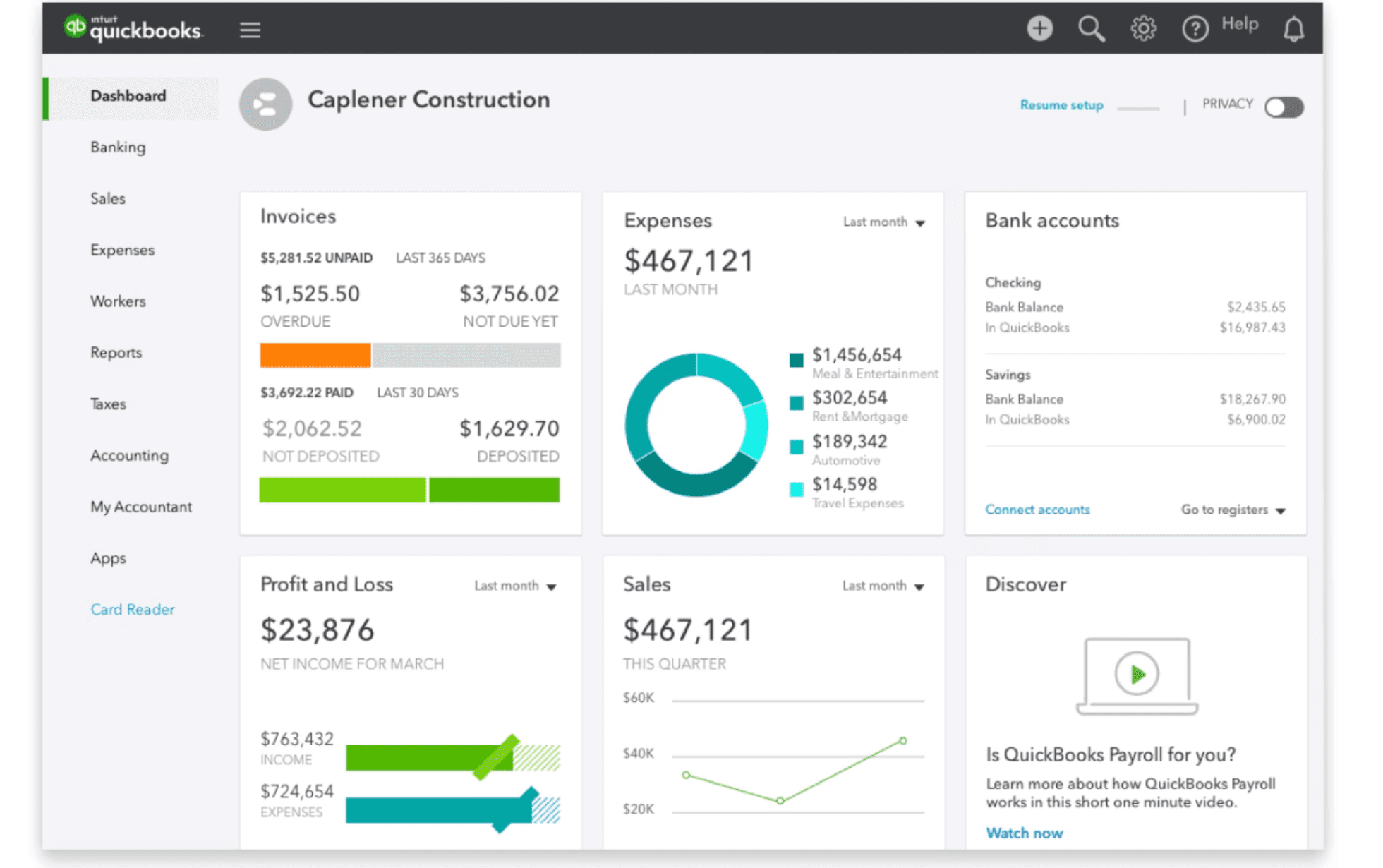This screenshot has height=868, width=1383.
Task: Click the $16,987.43 checking QuickBooks balance
Action: (1252, 327)
